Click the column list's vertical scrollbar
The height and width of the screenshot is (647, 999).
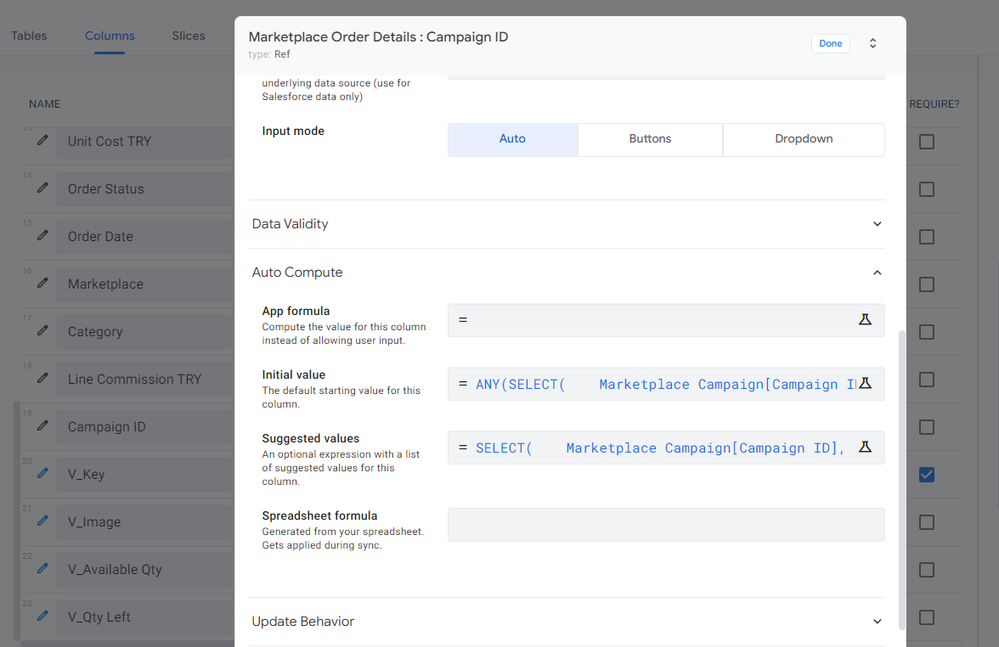tap(17, 520)
